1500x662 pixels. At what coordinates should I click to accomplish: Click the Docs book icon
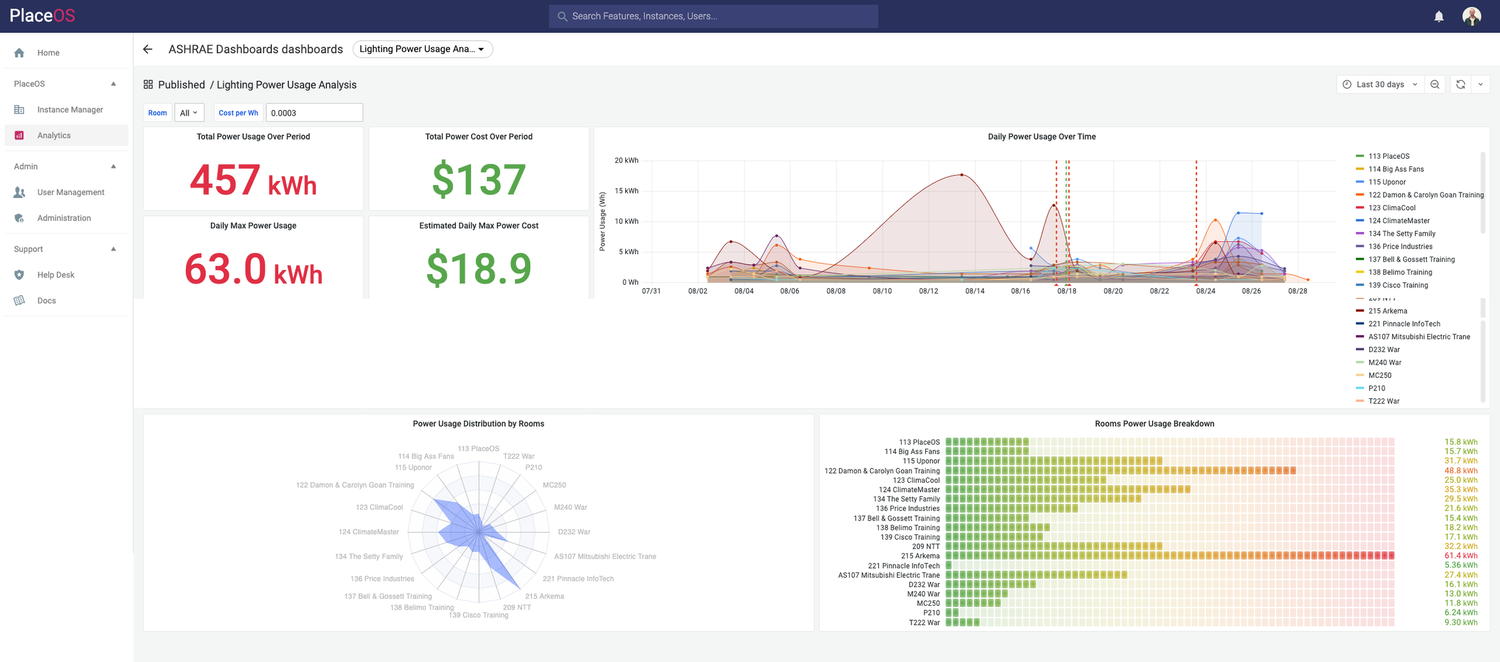[19, 301]
